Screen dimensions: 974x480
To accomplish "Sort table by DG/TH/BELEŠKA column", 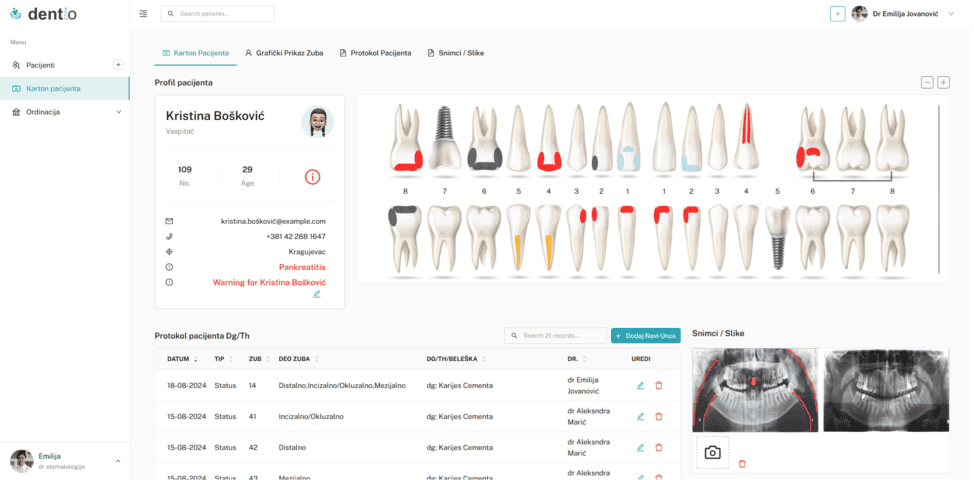I will (457, 359).
